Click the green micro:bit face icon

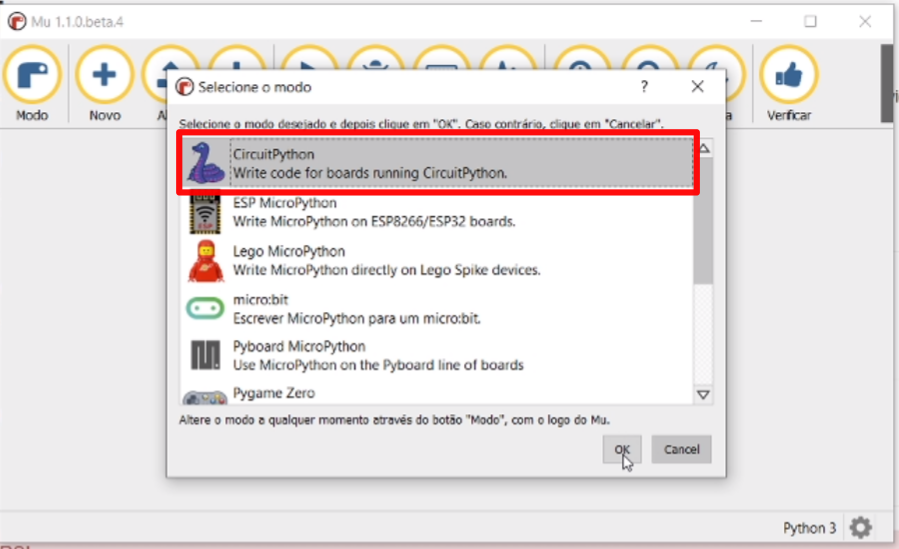[x=205, y=308]
